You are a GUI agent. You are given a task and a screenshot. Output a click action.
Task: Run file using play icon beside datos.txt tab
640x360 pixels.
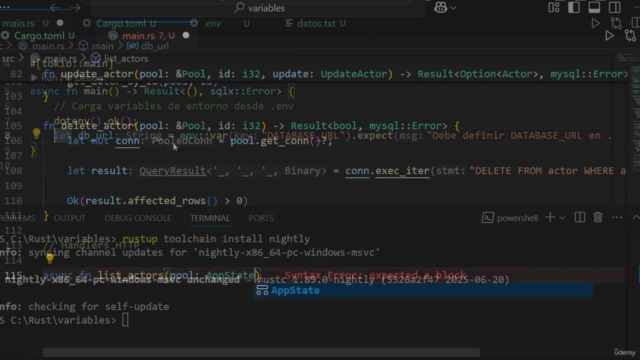[596, 23]
